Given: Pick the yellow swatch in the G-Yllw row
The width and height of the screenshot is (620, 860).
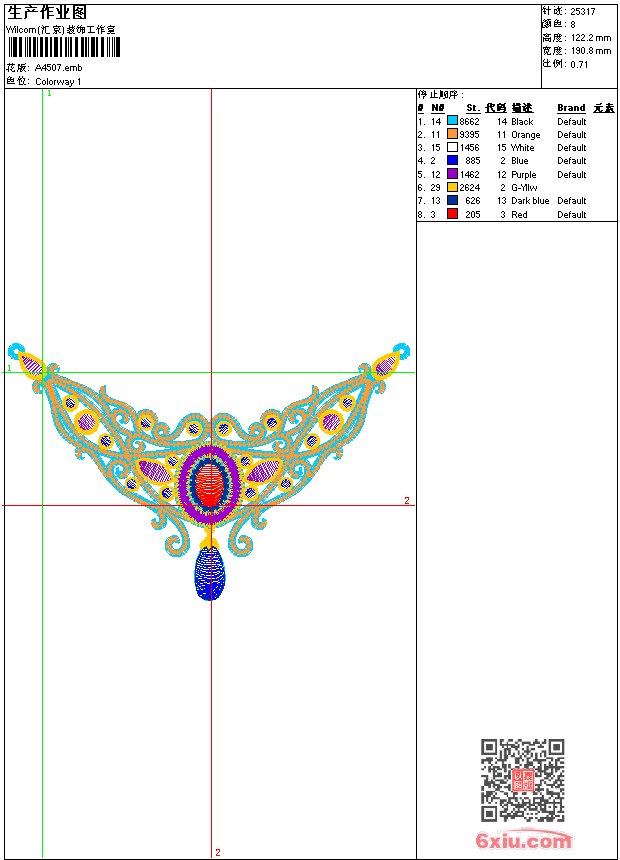Looking at the screenshot, I should (452, 187).
